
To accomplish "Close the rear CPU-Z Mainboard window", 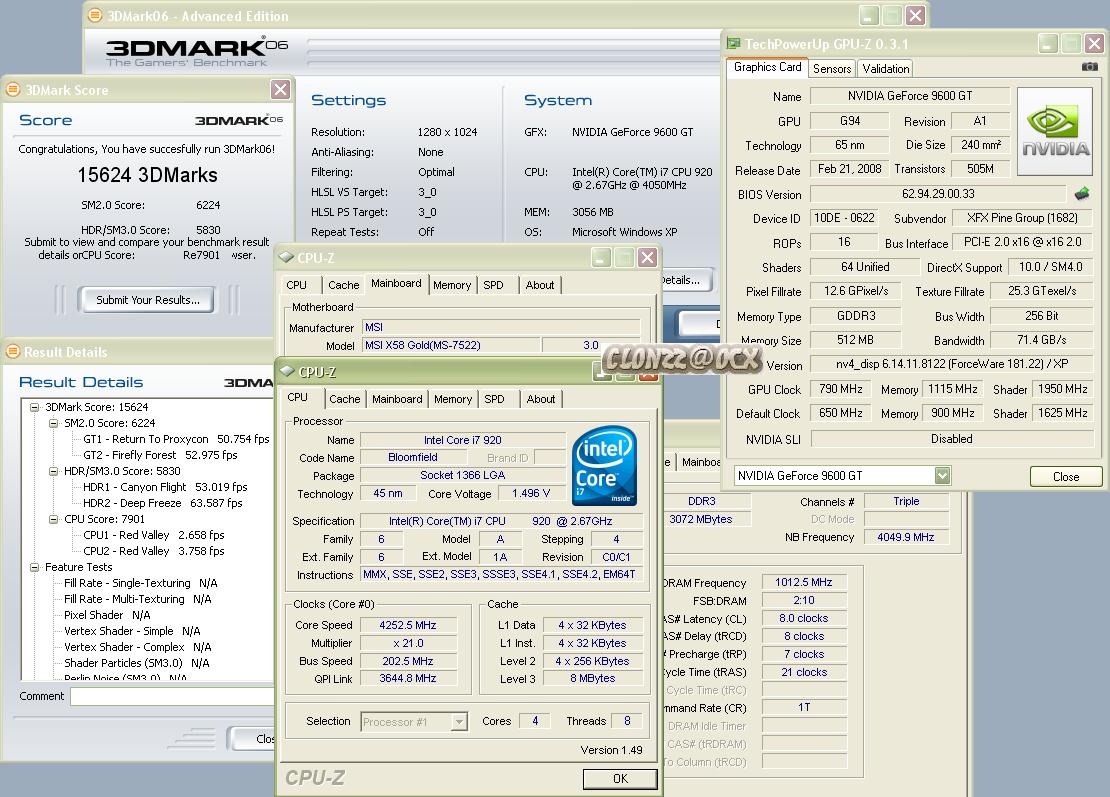I will pos(647,257).
